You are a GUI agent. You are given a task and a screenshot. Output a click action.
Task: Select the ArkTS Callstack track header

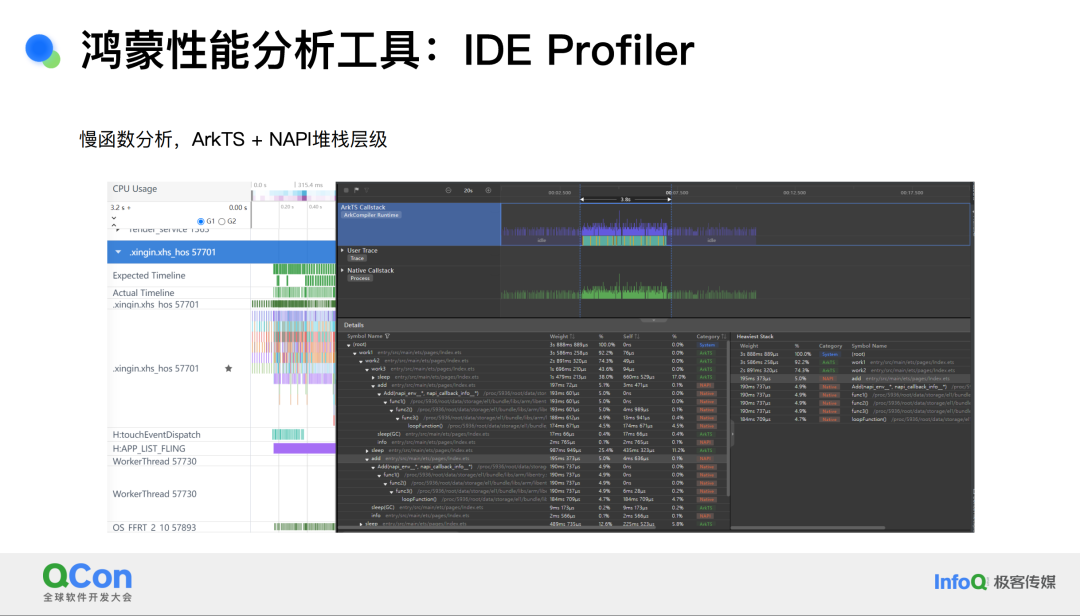click(x=419, y=225)
